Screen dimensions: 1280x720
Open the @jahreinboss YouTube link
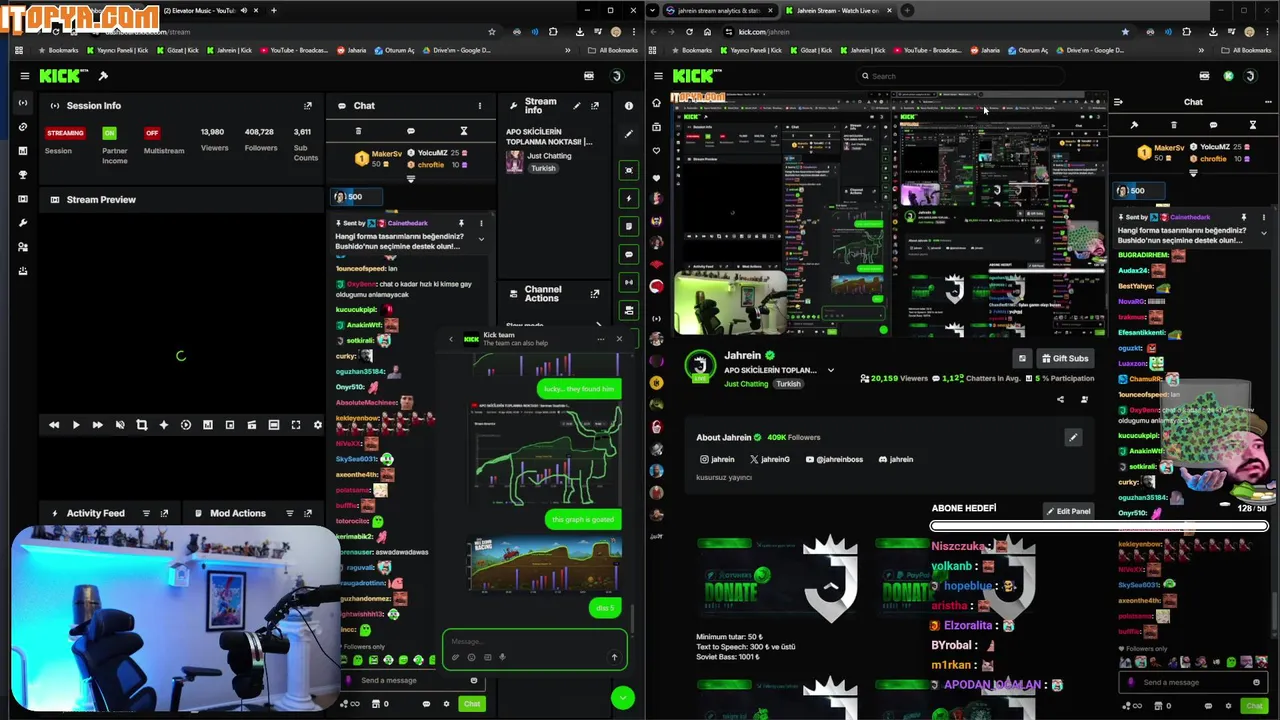coord(834,459)
